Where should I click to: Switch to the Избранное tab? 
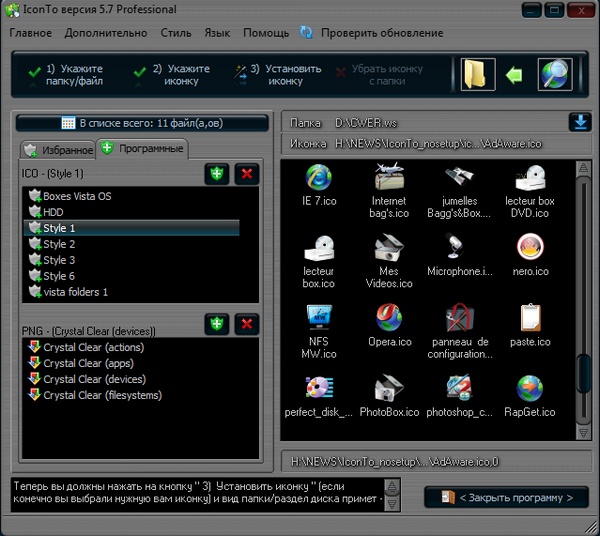click(57, 150)
